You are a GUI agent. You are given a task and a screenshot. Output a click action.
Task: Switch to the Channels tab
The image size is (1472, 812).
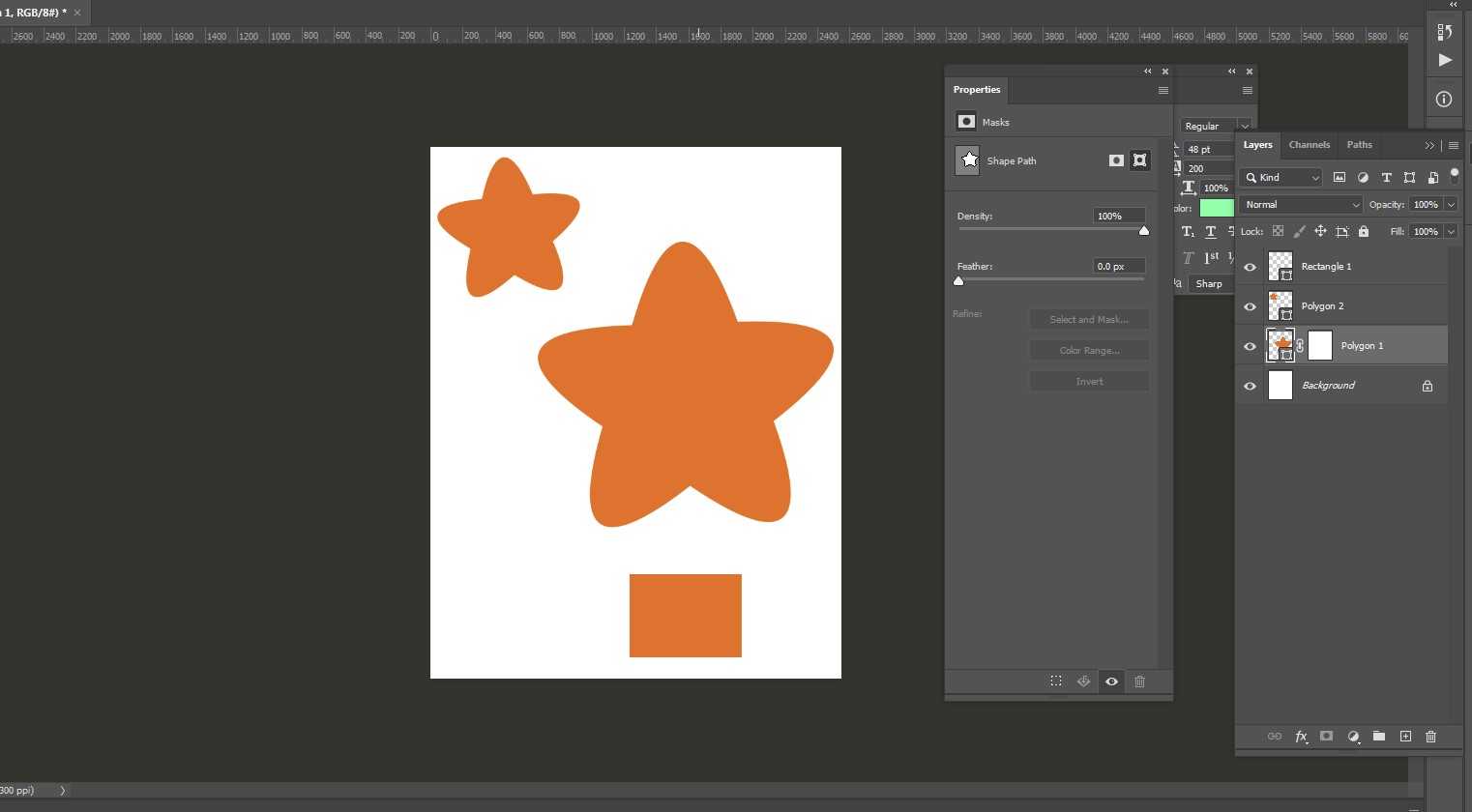[1310, 145]
